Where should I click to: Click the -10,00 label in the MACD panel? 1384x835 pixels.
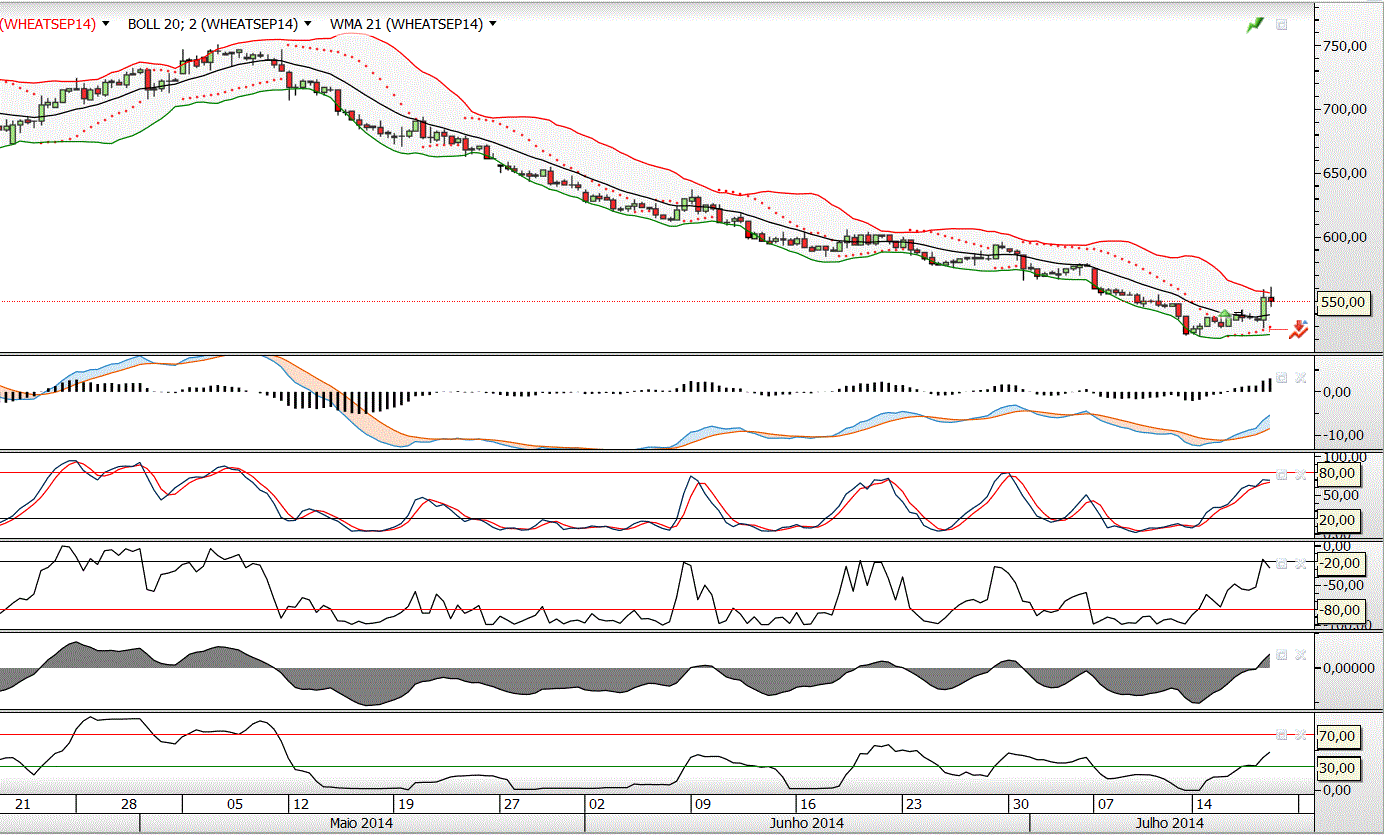point(1343,435)
